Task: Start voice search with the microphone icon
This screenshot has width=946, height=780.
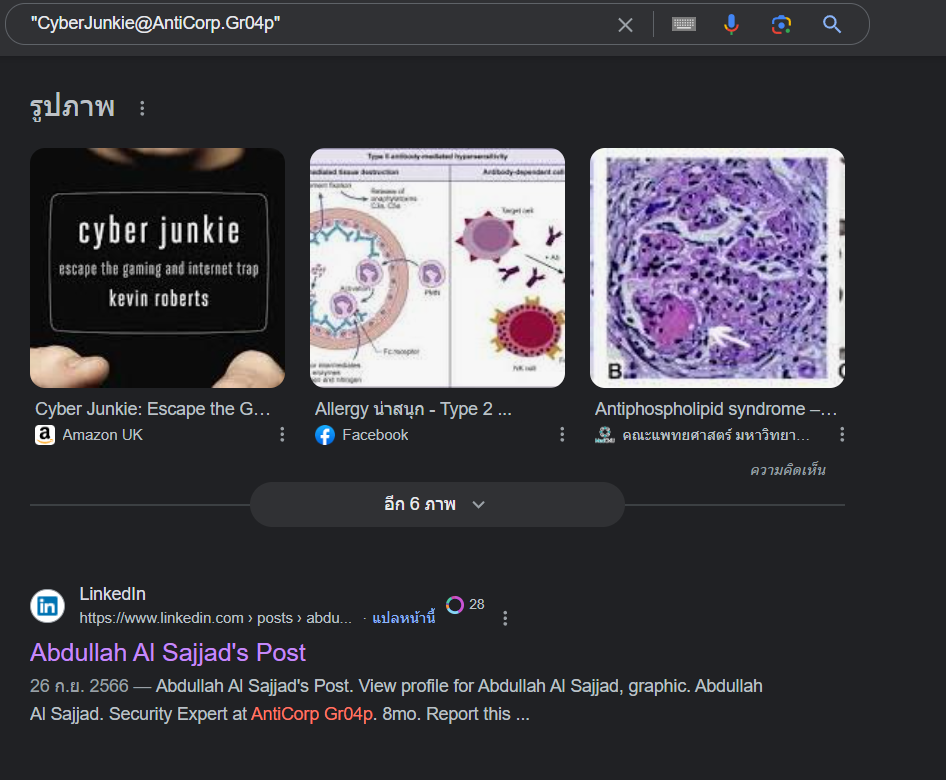Action: [x=731, y=25]
